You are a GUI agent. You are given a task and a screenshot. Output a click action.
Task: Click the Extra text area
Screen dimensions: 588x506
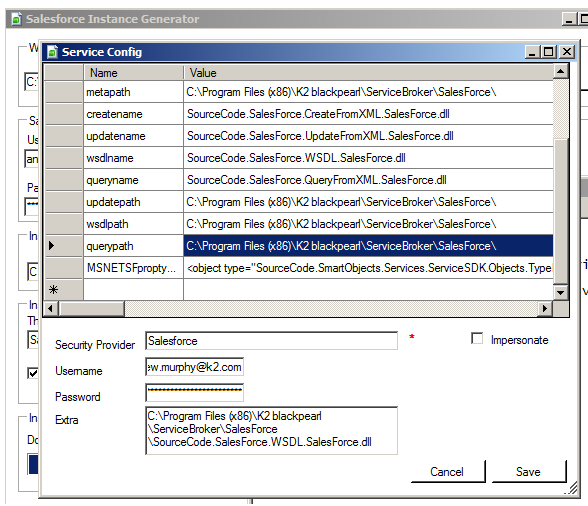coord(272,431)
